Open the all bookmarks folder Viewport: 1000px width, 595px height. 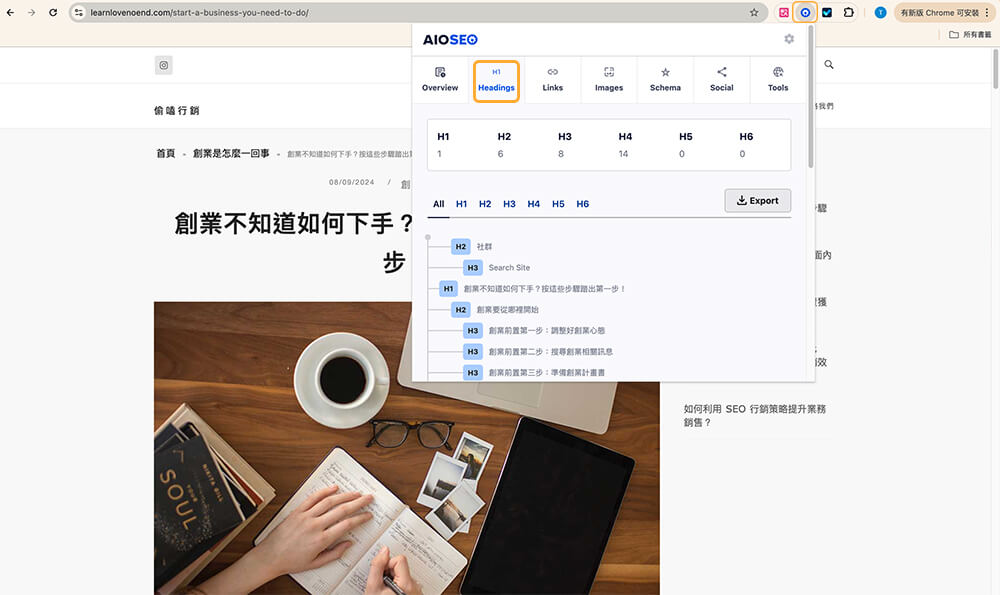970,34
